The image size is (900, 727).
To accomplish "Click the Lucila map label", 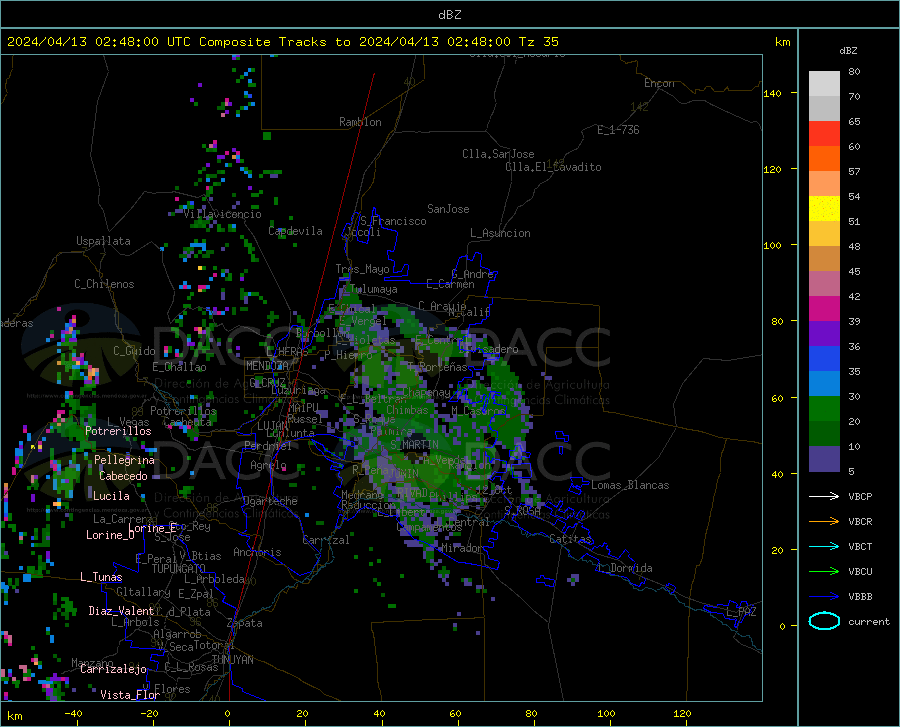I will coord(111,496).
